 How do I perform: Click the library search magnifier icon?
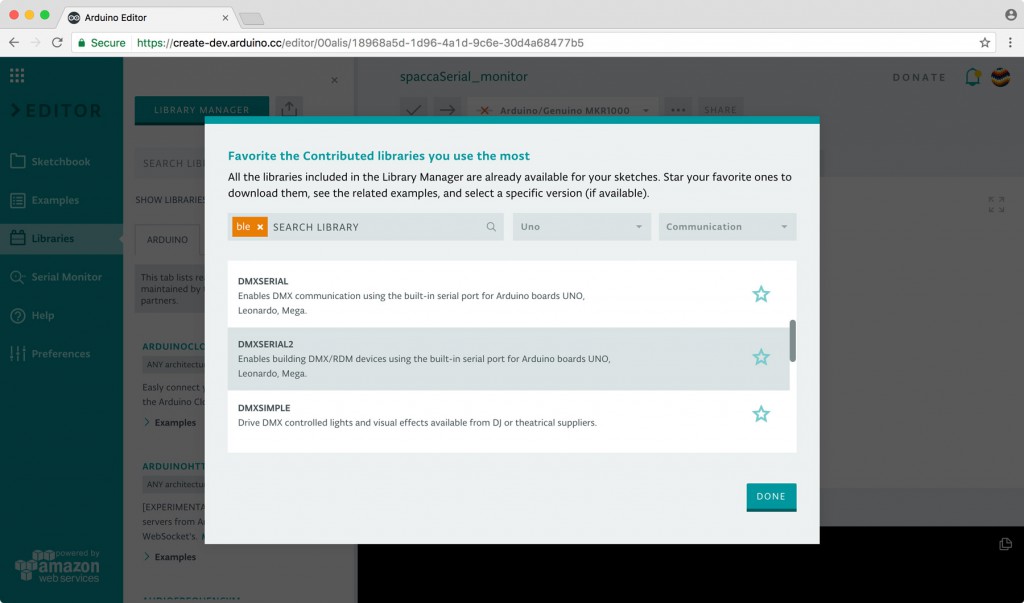tap(491, 227)
